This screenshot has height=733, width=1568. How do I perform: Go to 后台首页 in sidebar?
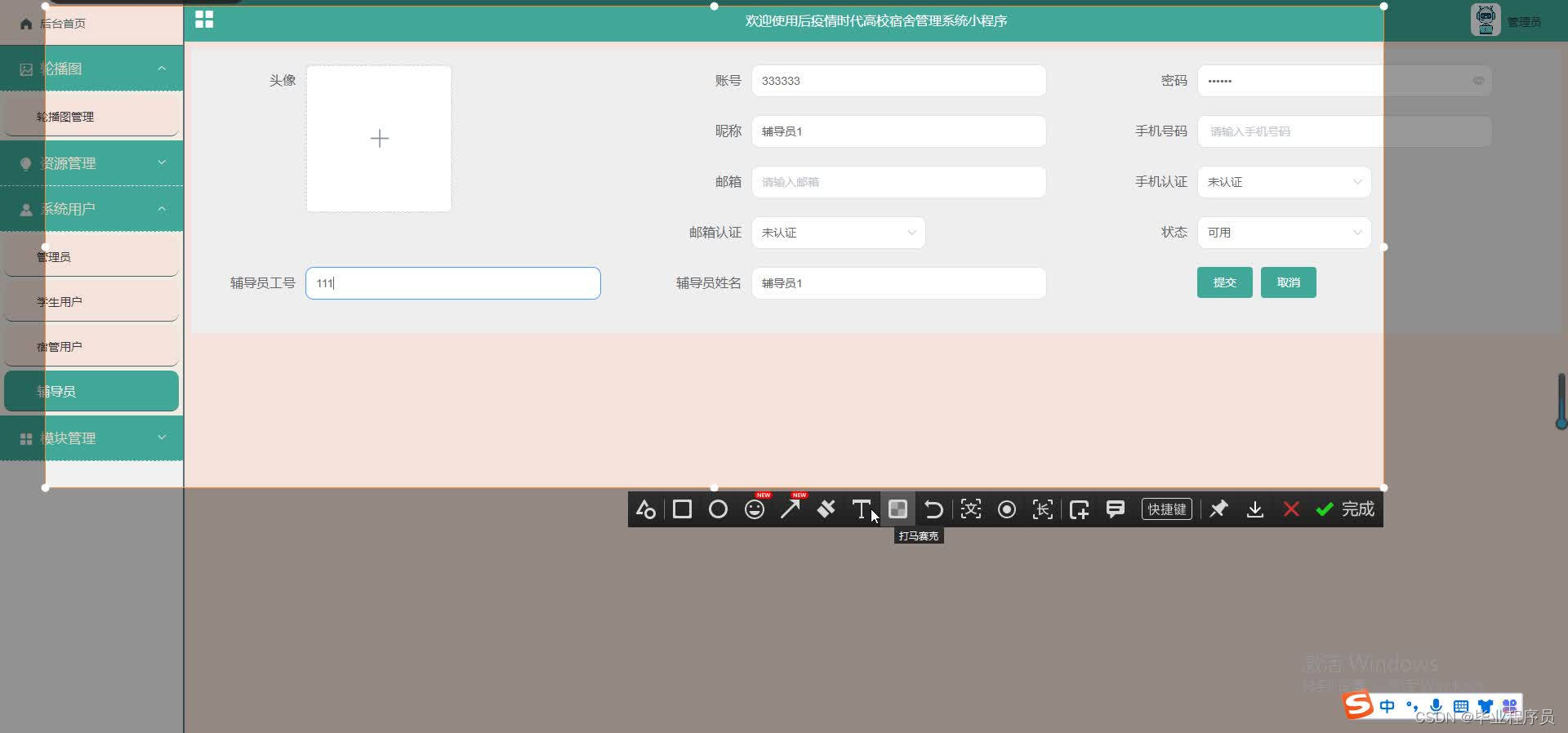coord(91,23)
